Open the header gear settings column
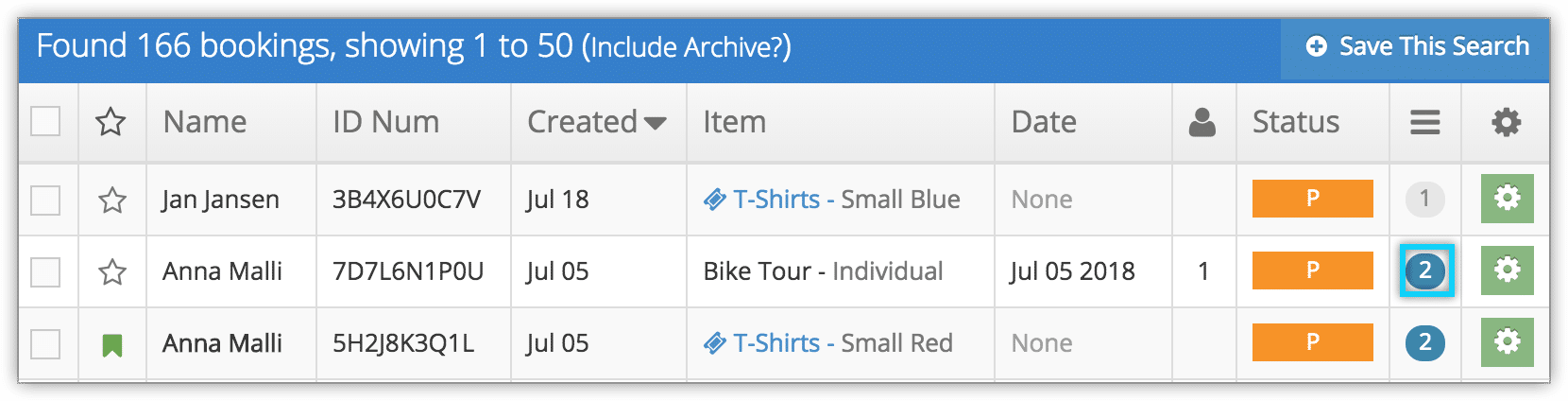 pyautogui.click(x=1506, y=122)
